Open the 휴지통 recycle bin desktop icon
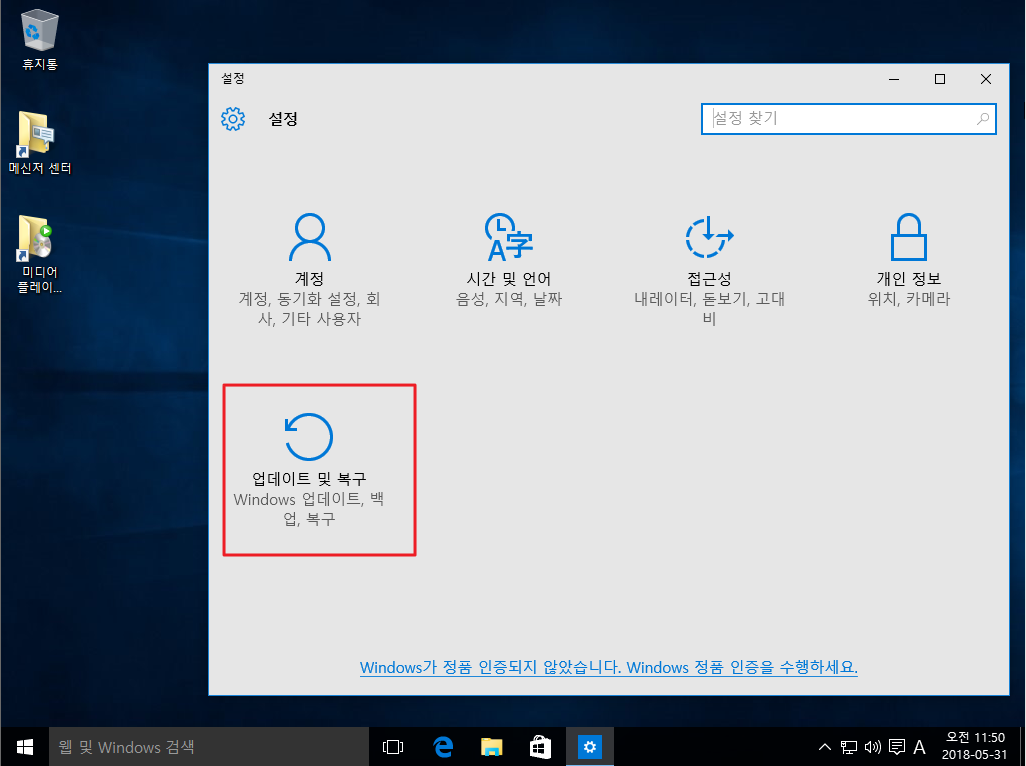This screenshot has height=766, width=1026. pyautogui.click(x=40, y=39)
